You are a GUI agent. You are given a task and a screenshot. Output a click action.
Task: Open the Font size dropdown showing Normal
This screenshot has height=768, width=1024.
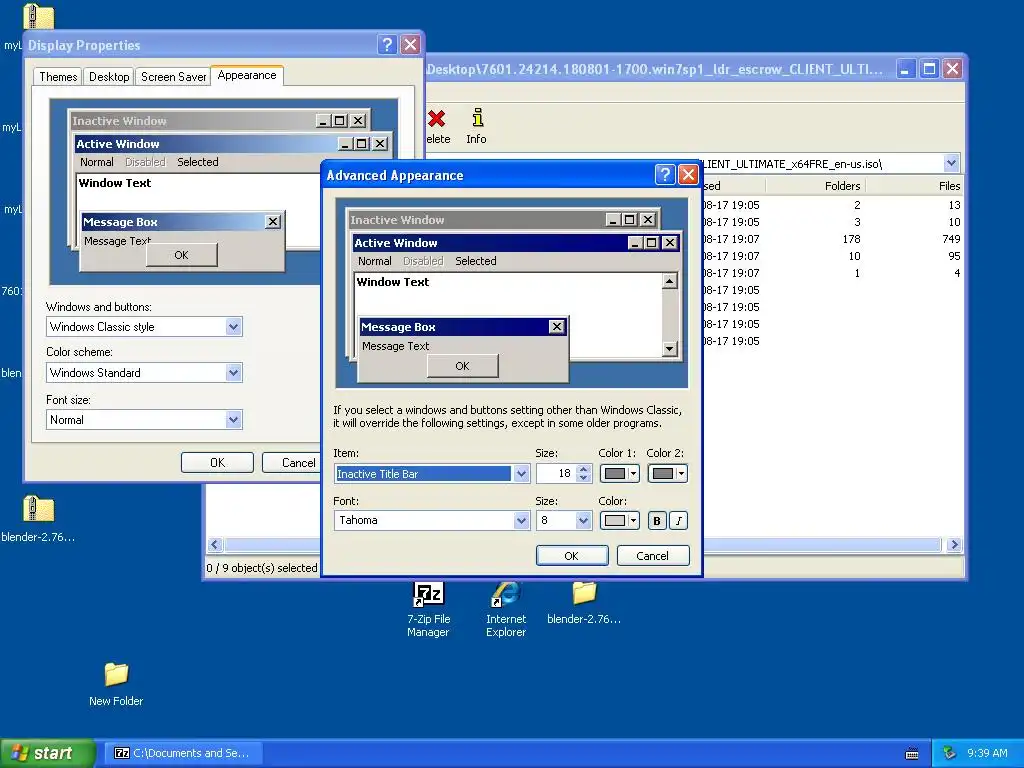[233, 420]
